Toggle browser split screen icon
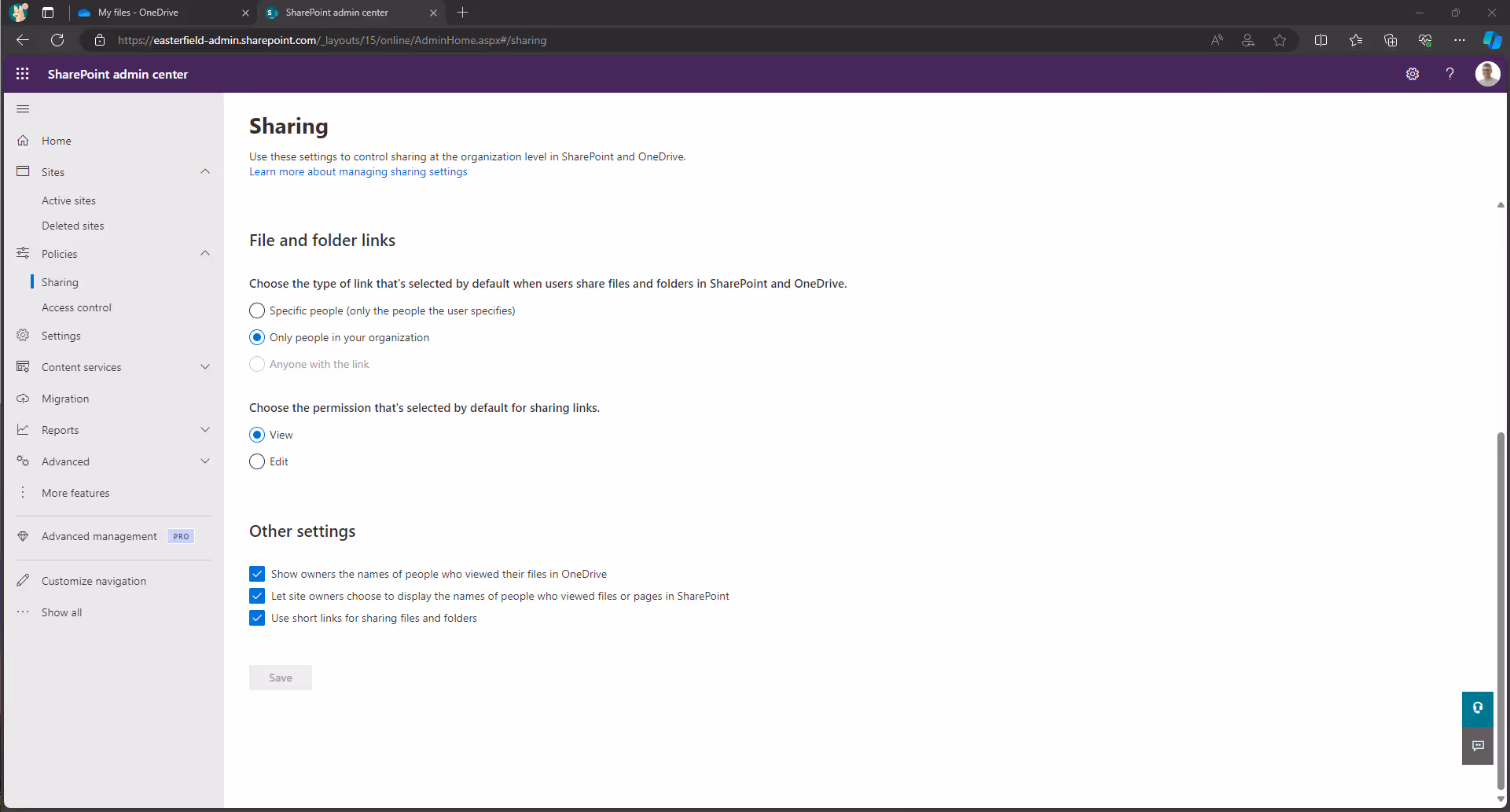The height and width of the screenshot is (812, 1510). click(x=1321, y=40)
